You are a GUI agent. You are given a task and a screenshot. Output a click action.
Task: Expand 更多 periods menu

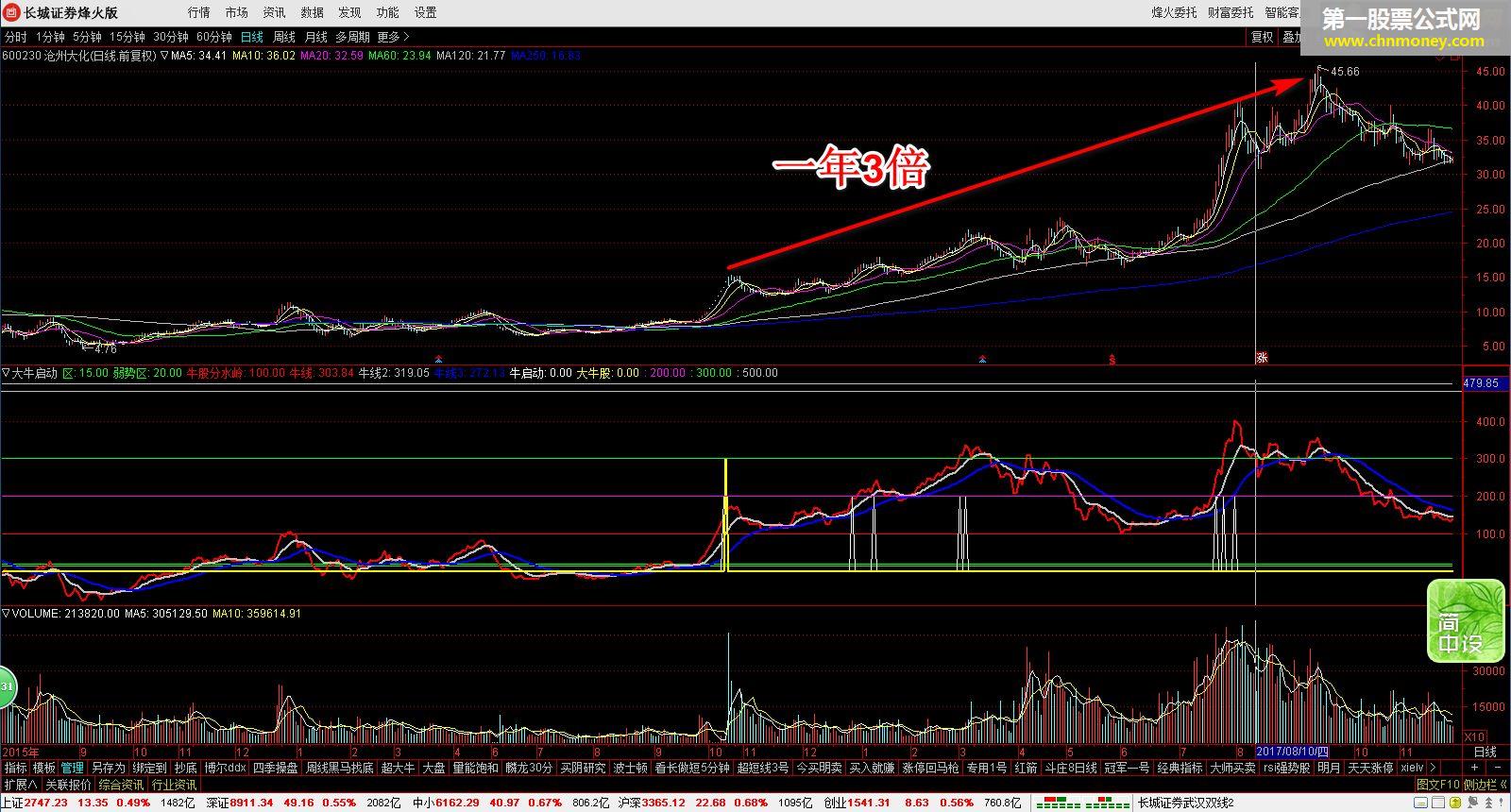(393, 37)
